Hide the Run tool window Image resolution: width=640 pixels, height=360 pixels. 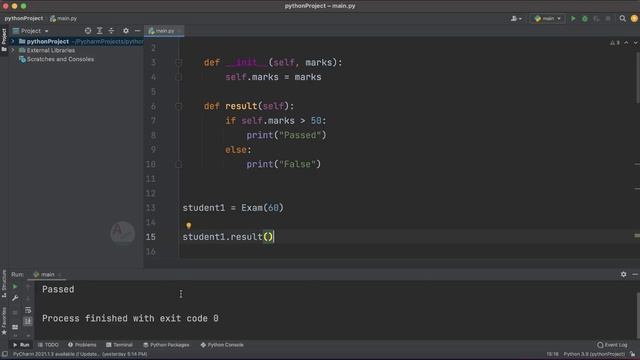point(635,274)
